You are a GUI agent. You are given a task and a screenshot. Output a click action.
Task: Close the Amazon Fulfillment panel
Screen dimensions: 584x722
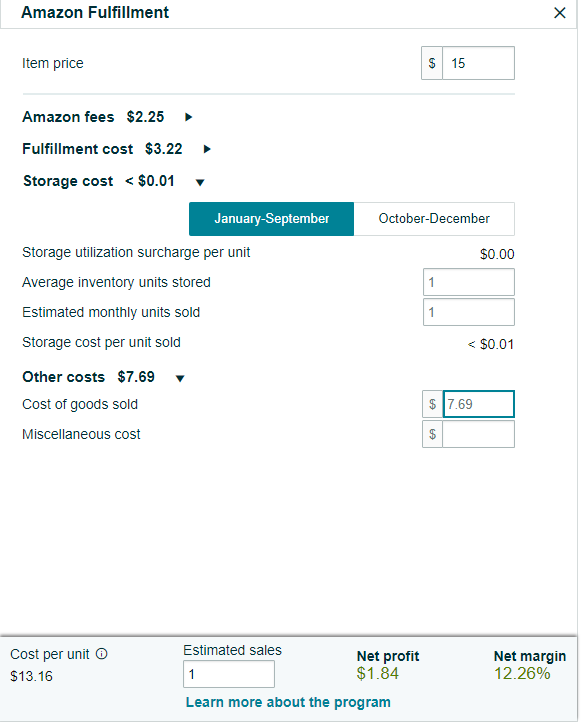(560, 12)
